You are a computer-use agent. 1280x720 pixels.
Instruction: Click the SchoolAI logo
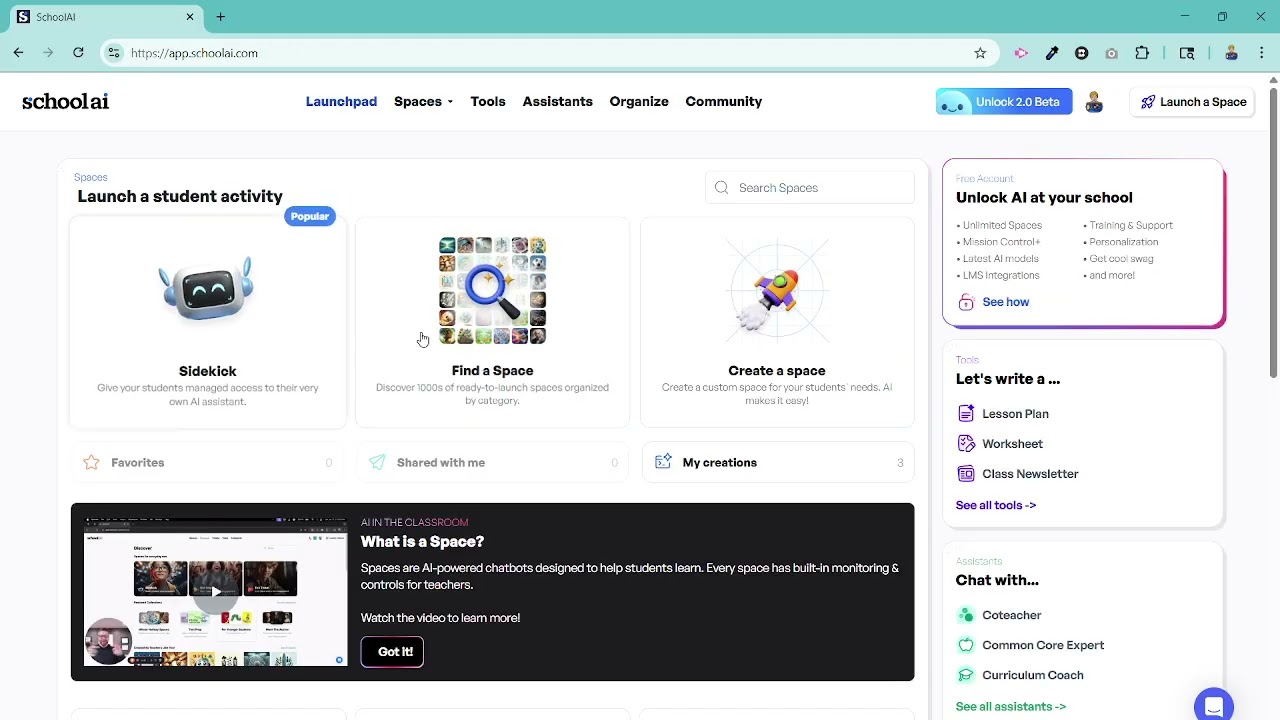[x=65, y=101]
